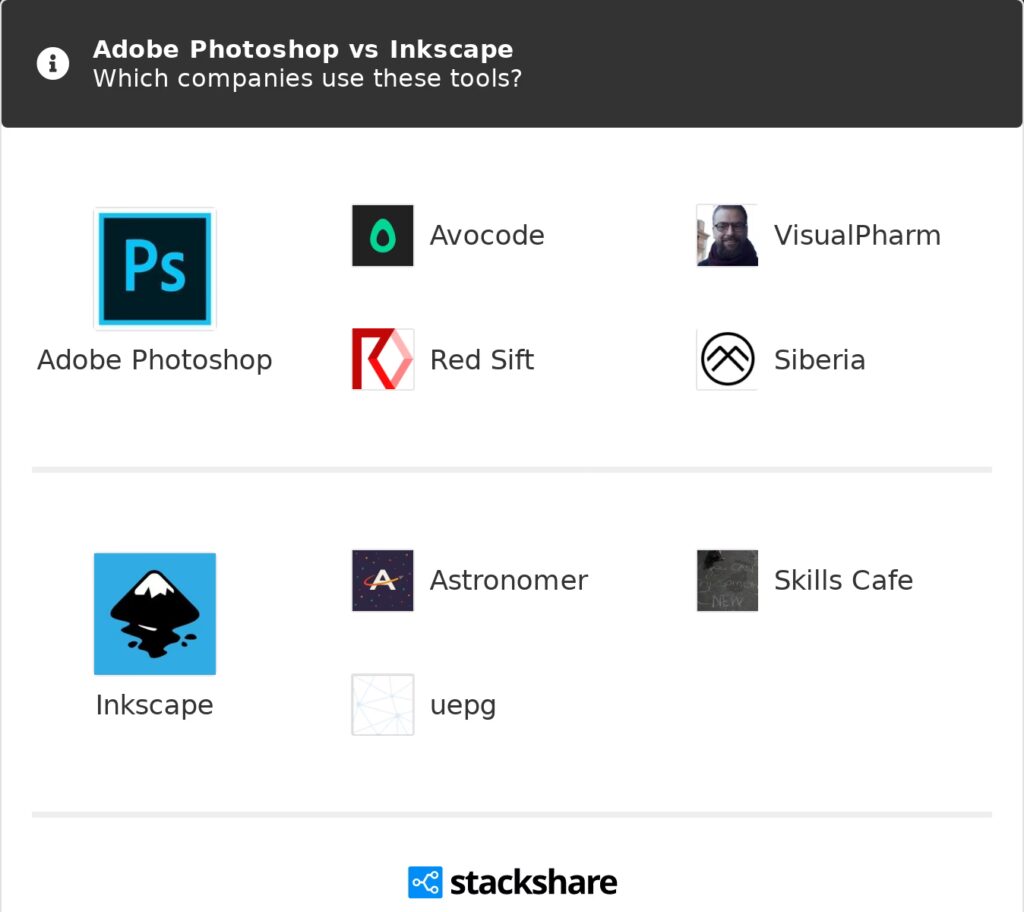Follow the VisualPharm company link
The image size is (1024, 912).
click(857, 236)
